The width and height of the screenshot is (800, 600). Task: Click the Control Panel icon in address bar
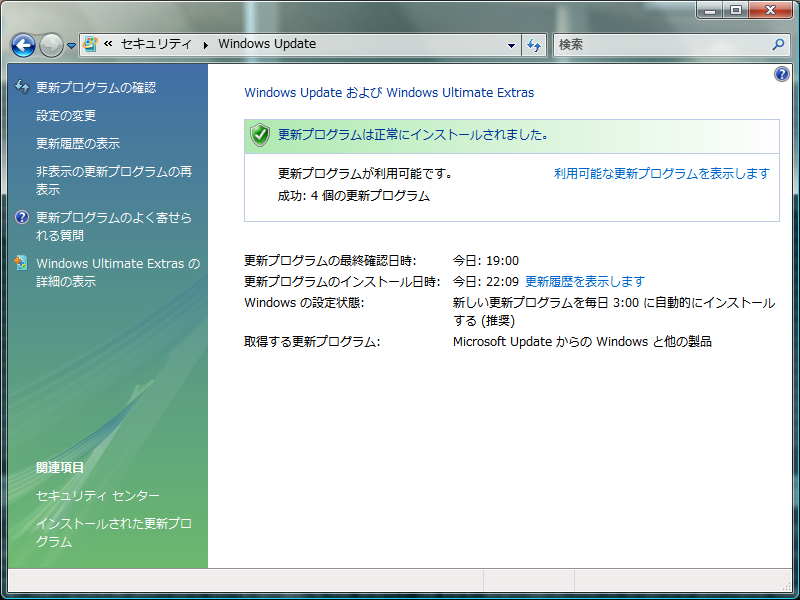pyautogui.click(x=90, y=44)
